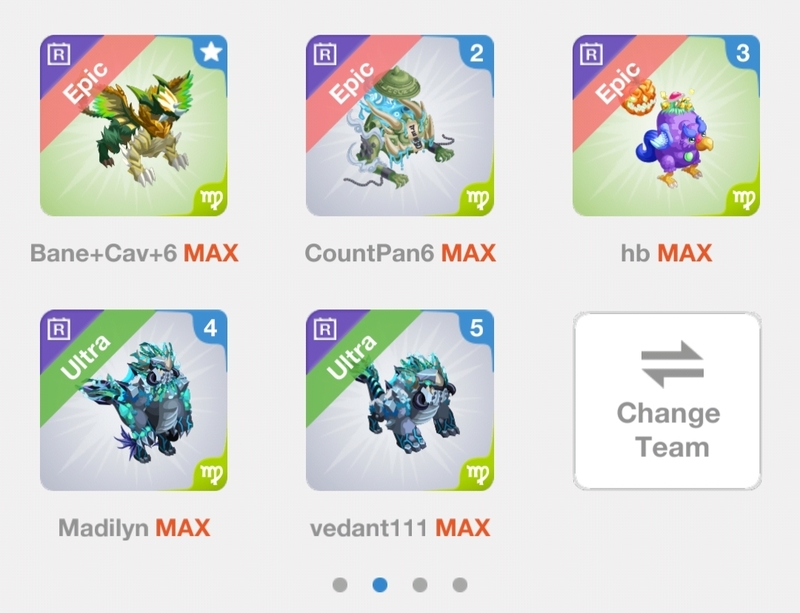Open the Bane+Cav+6 MAX name label
The height and width of the screenshot is (613, 800).
coord(134,253)
